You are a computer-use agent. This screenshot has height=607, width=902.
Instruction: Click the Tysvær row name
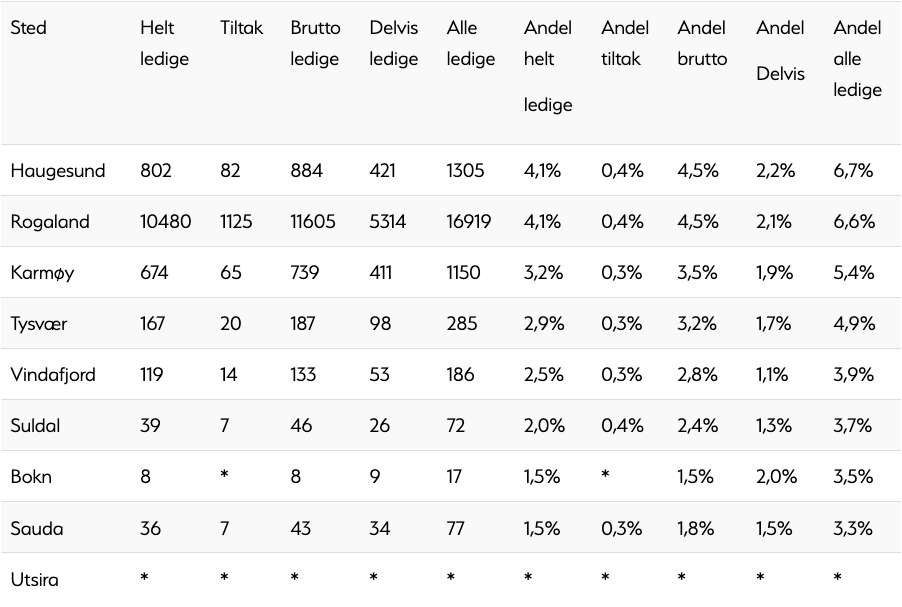pos(39,323)
